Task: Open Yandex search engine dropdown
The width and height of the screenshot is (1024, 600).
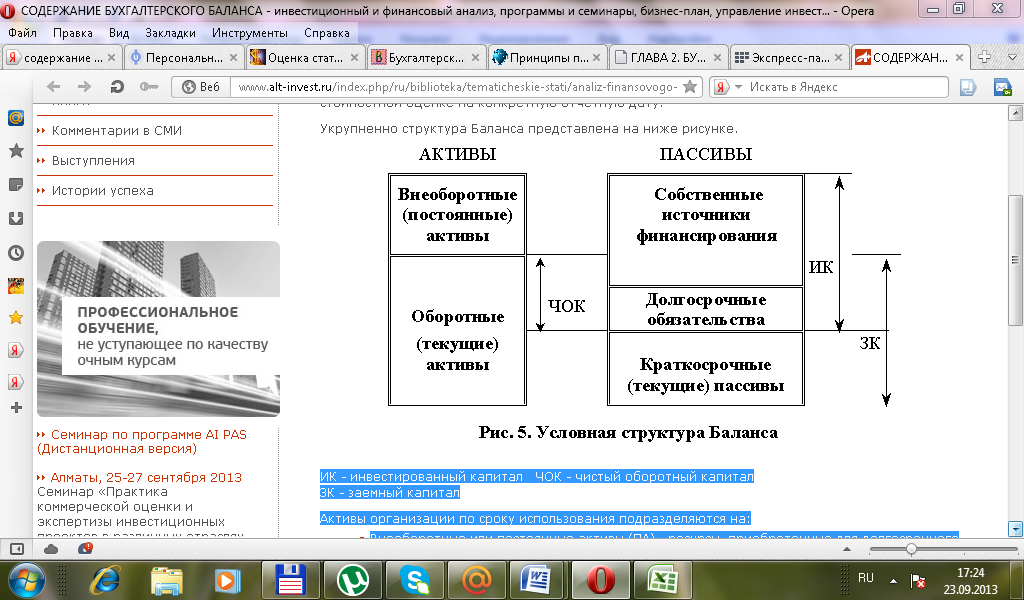Action: tap(739, 87)
